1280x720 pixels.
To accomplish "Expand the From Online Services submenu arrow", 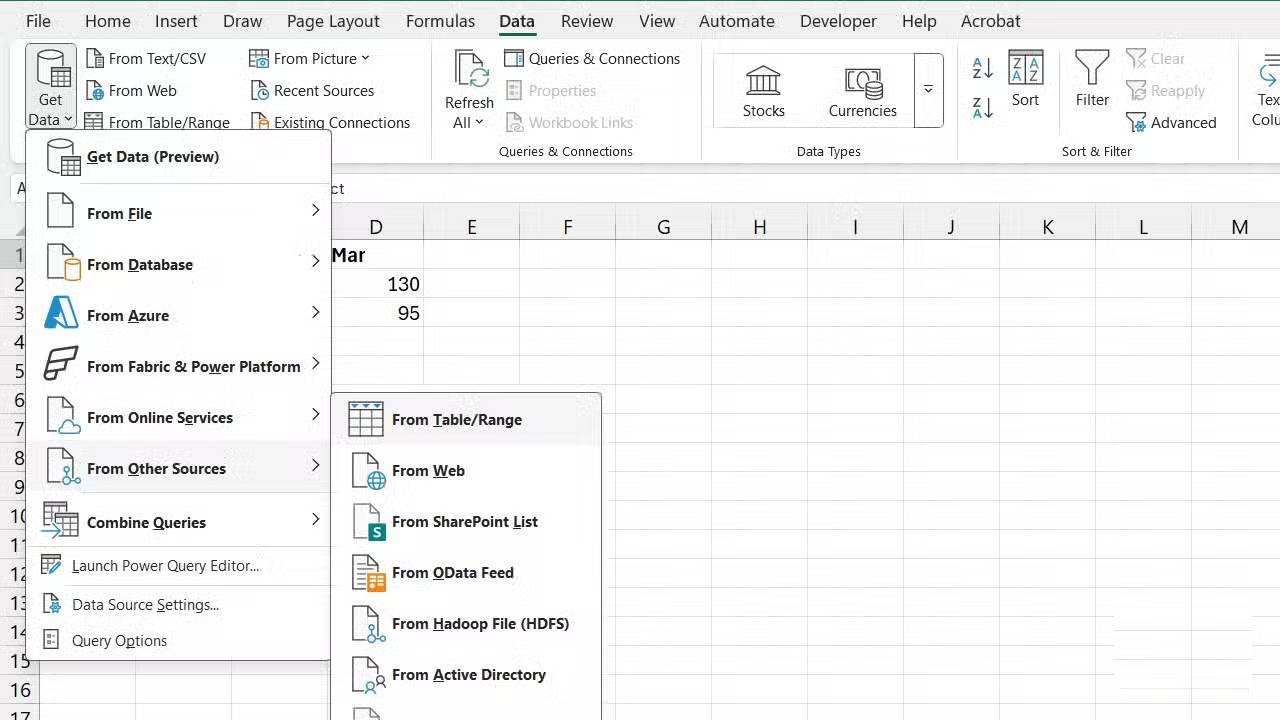I will 315,414.
